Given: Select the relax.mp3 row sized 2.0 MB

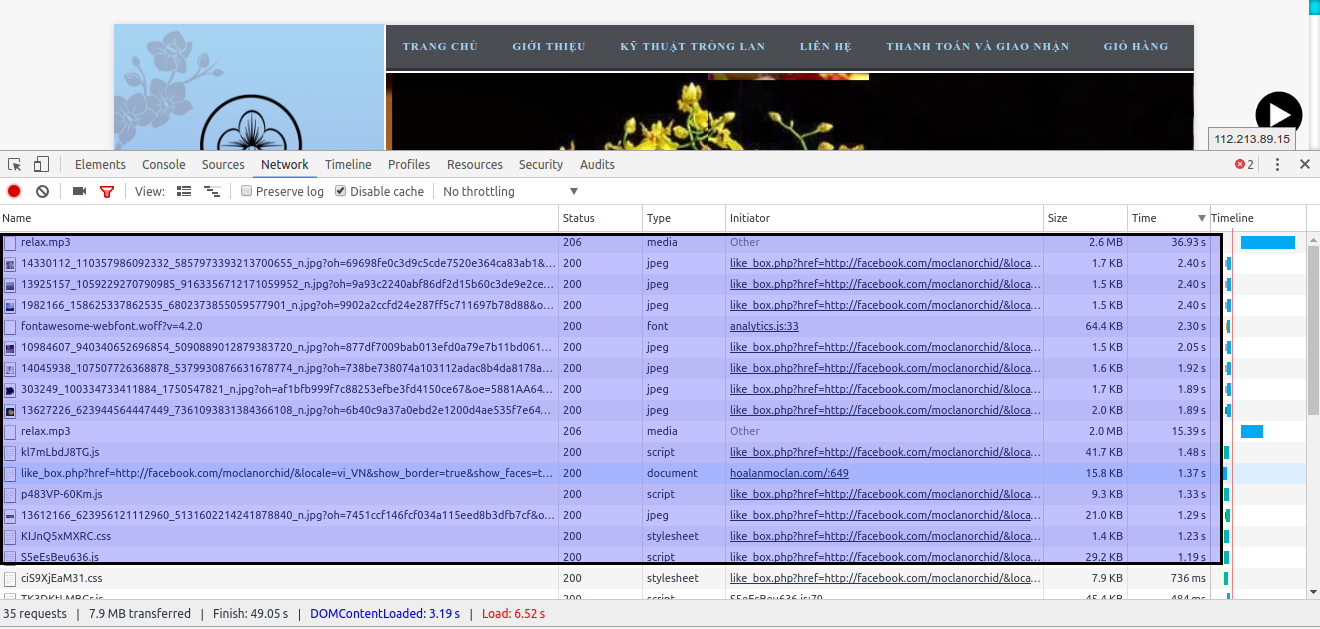Looking at the screenshot, I should point(653,431).
